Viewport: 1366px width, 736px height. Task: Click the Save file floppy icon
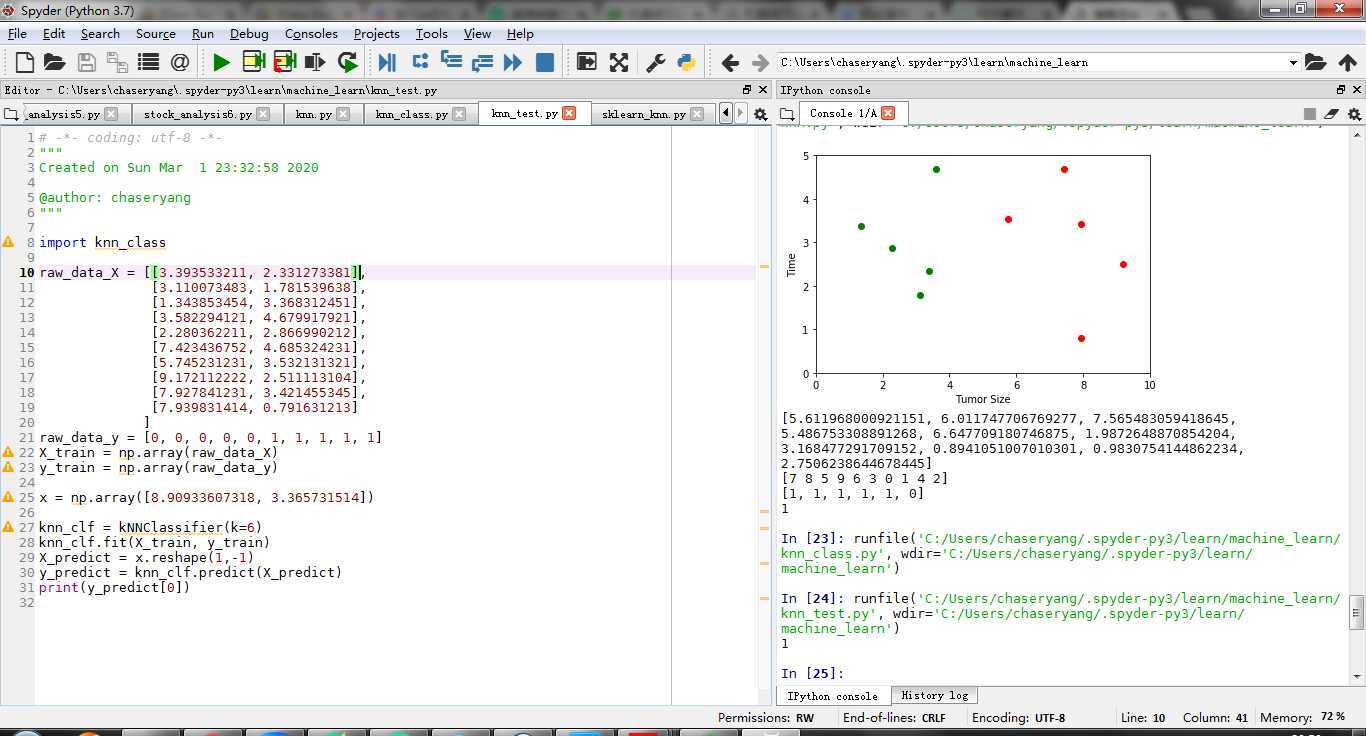(x=87, y=62)
